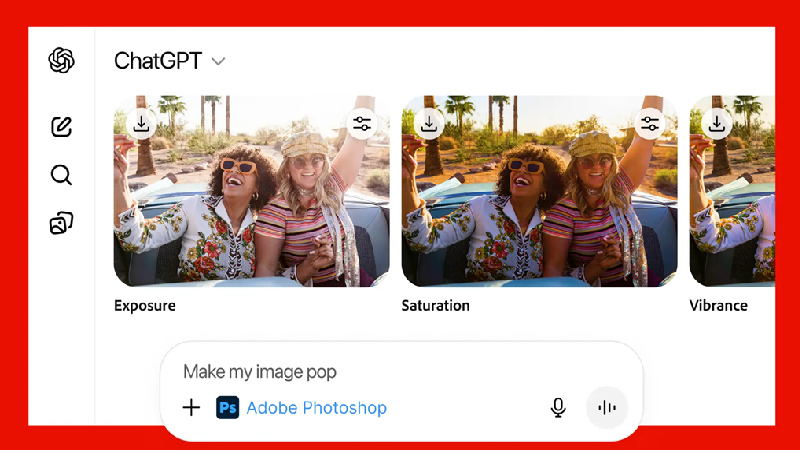
Task: Start voice mode waveform button
Action: click(x=607, y=408)
